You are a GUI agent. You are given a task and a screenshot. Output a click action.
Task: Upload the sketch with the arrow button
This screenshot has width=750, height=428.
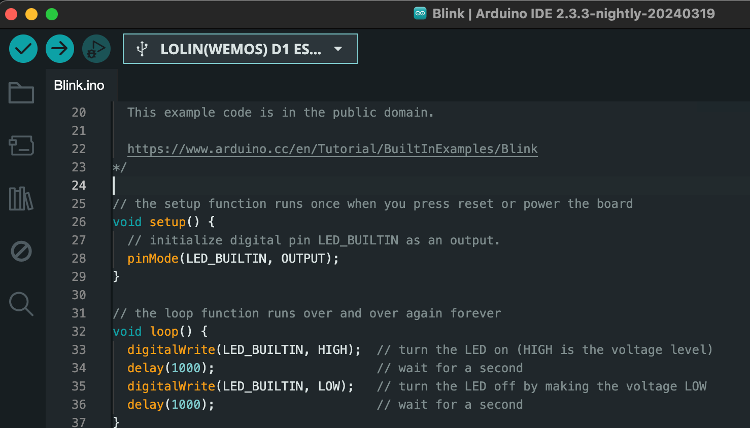pyautogui.click(x=60, y=48)
